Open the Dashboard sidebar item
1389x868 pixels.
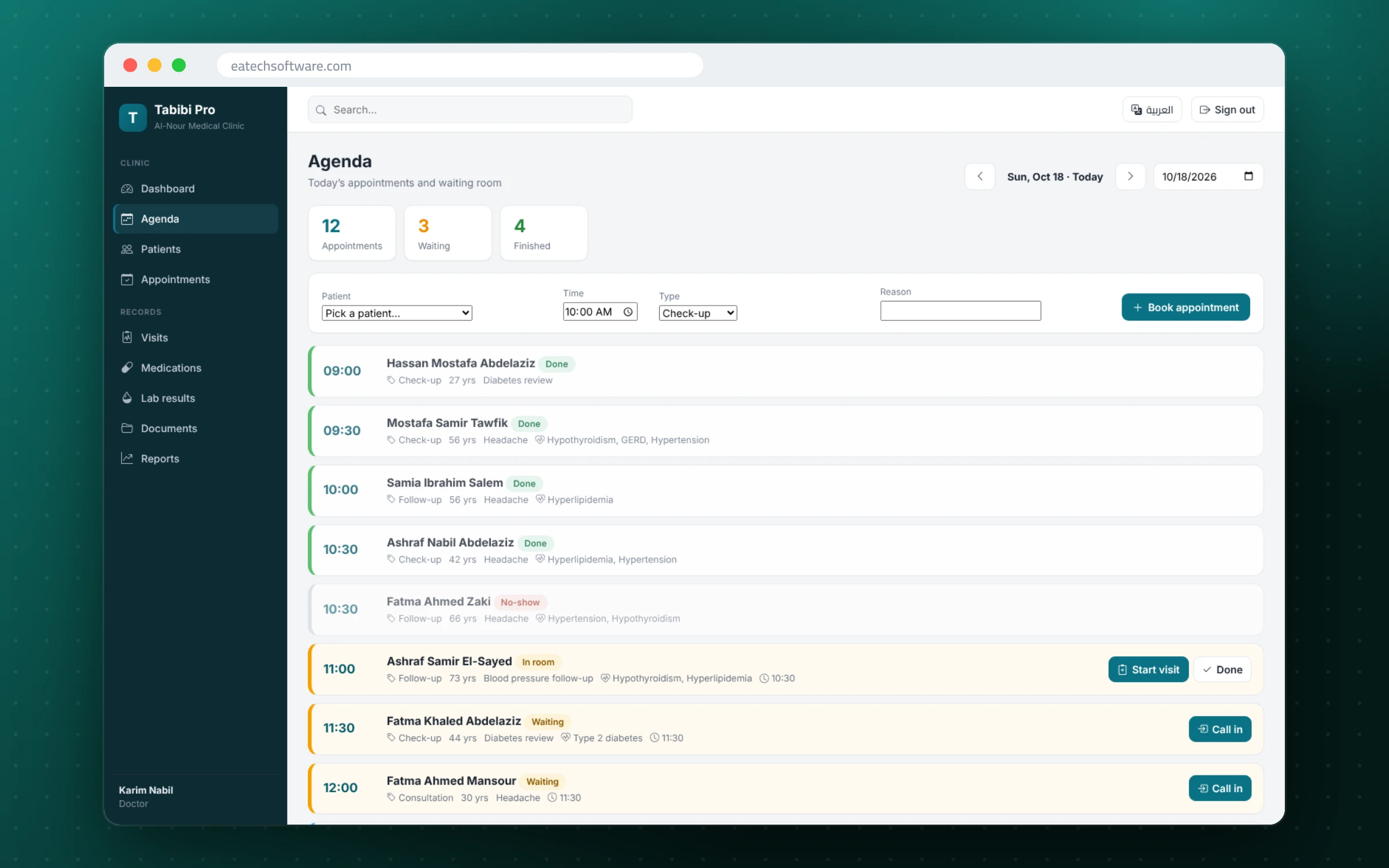coord(196,189)
